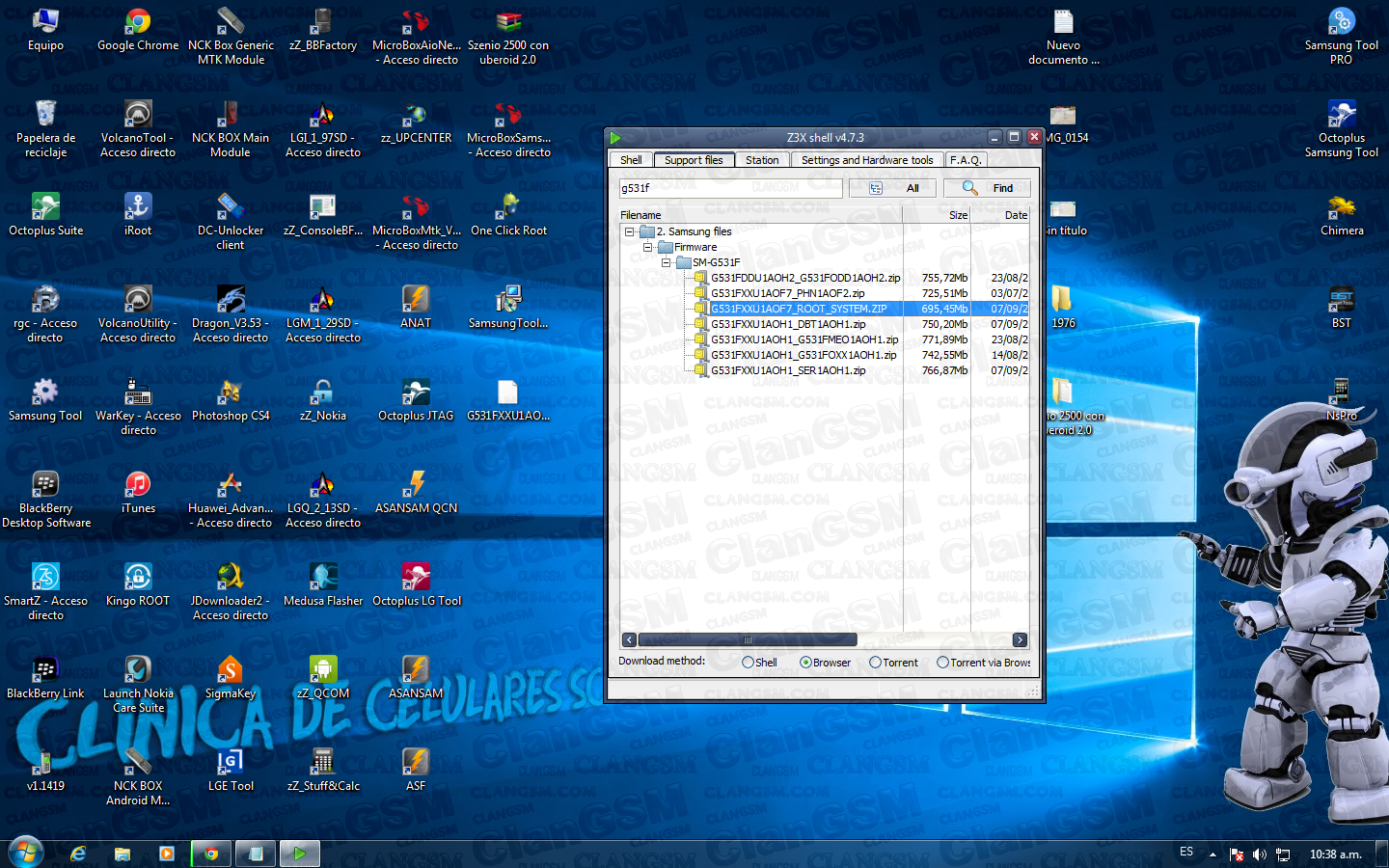
Task: Select the LGE Tool icon
Action: click(x=231, y=770)
